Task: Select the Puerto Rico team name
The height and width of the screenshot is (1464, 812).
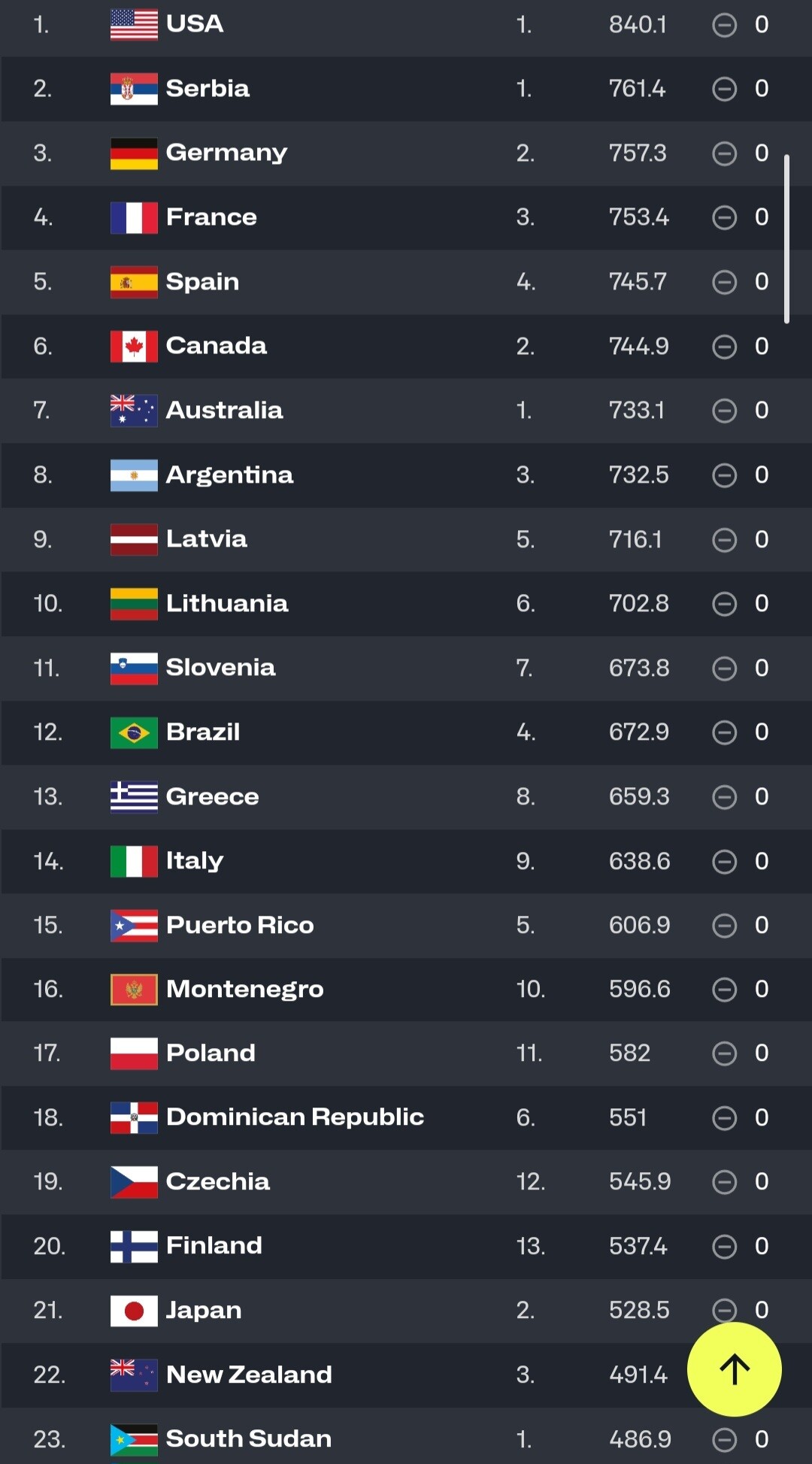Action: pyautogui.click(x=240, y=925)
